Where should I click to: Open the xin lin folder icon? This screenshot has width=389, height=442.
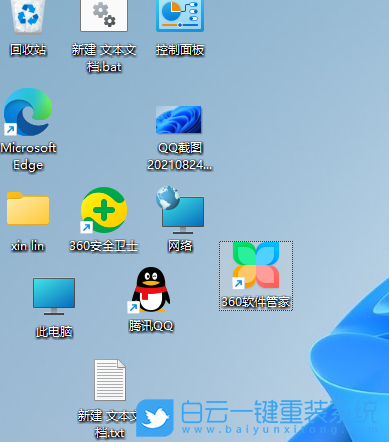(28, 208)
